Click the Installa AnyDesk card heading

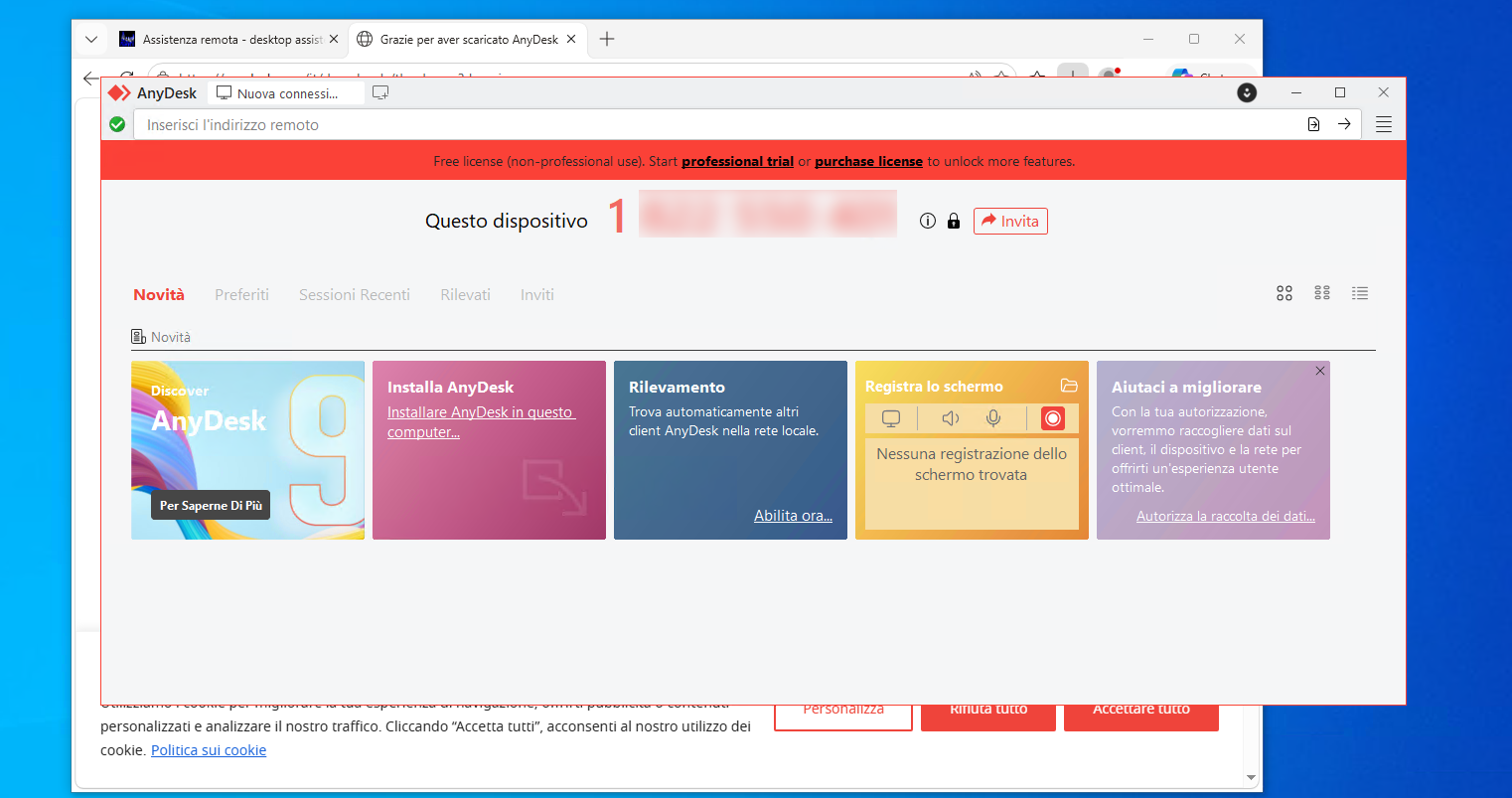coord(450,387)
